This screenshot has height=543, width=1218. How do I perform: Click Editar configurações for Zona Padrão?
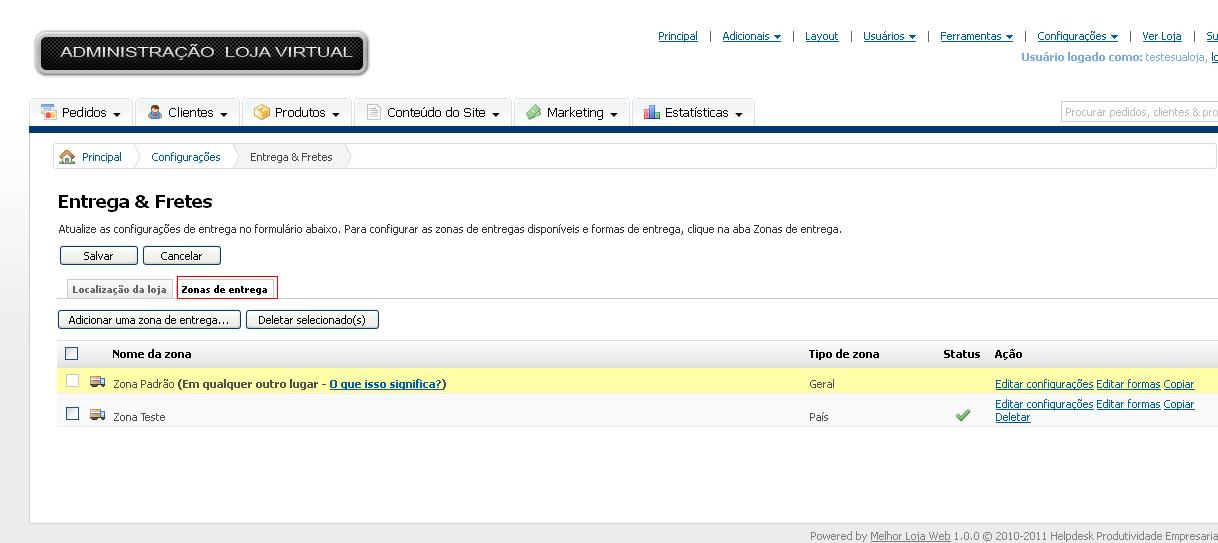[x=1044, y=384]
